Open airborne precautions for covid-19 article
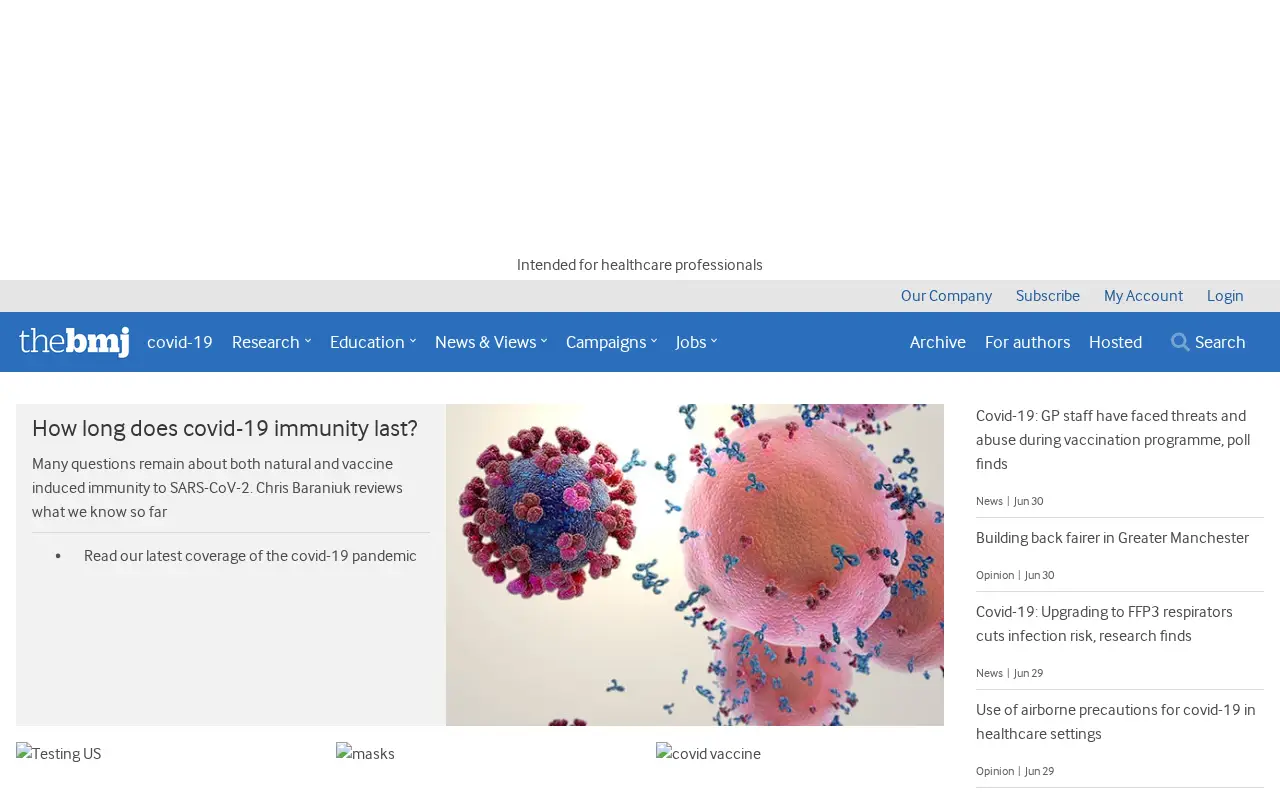 click(1116, 722)
